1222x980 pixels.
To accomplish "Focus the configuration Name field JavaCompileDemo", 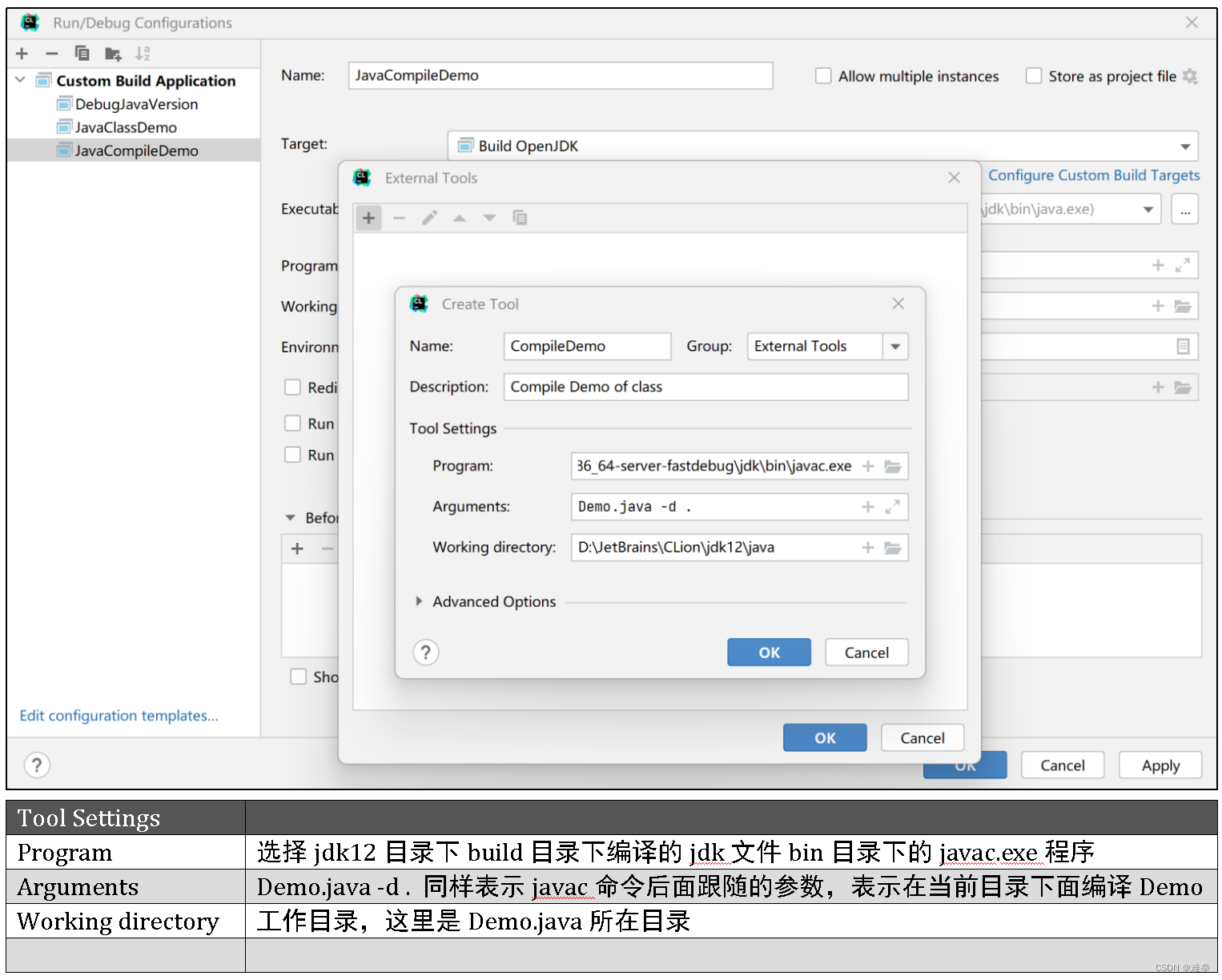I will coord(561,75).
